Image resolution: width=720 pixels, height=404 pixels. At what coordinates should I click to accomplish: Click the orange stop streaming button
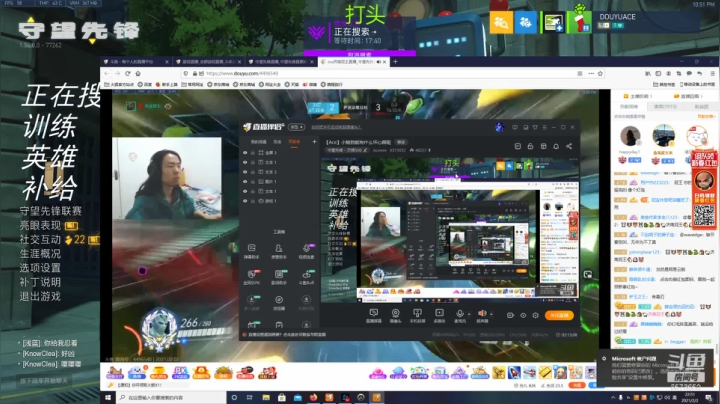560,315
